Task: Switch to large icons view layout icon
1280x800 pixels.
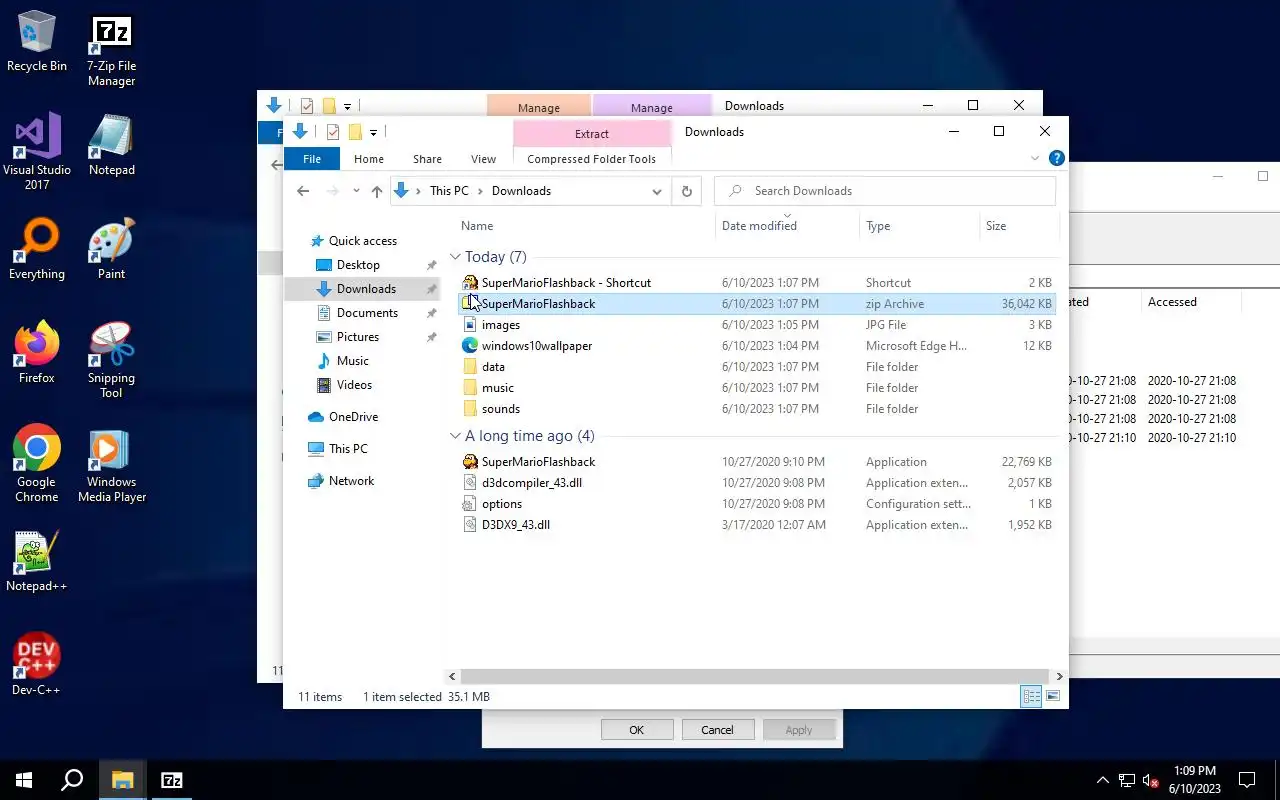Action: tap(1052, 696)
